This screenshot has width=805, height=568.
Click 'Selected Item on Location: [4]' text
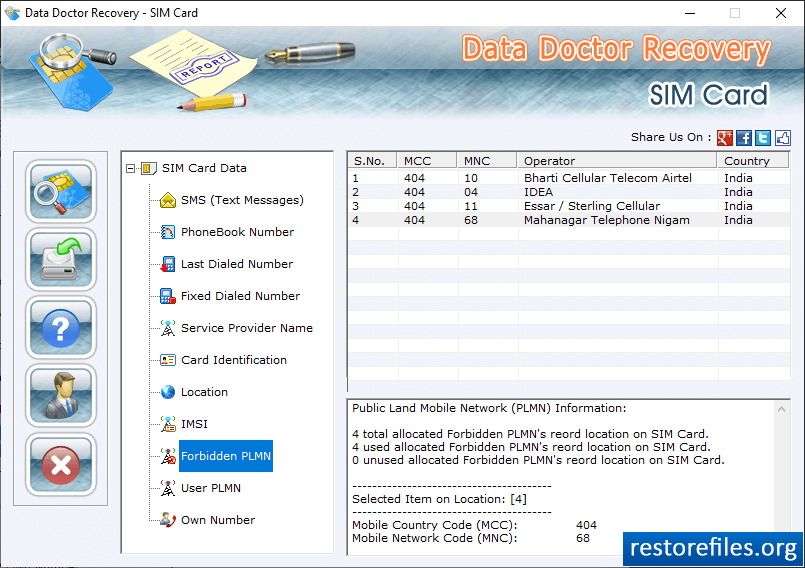(439, 499)
